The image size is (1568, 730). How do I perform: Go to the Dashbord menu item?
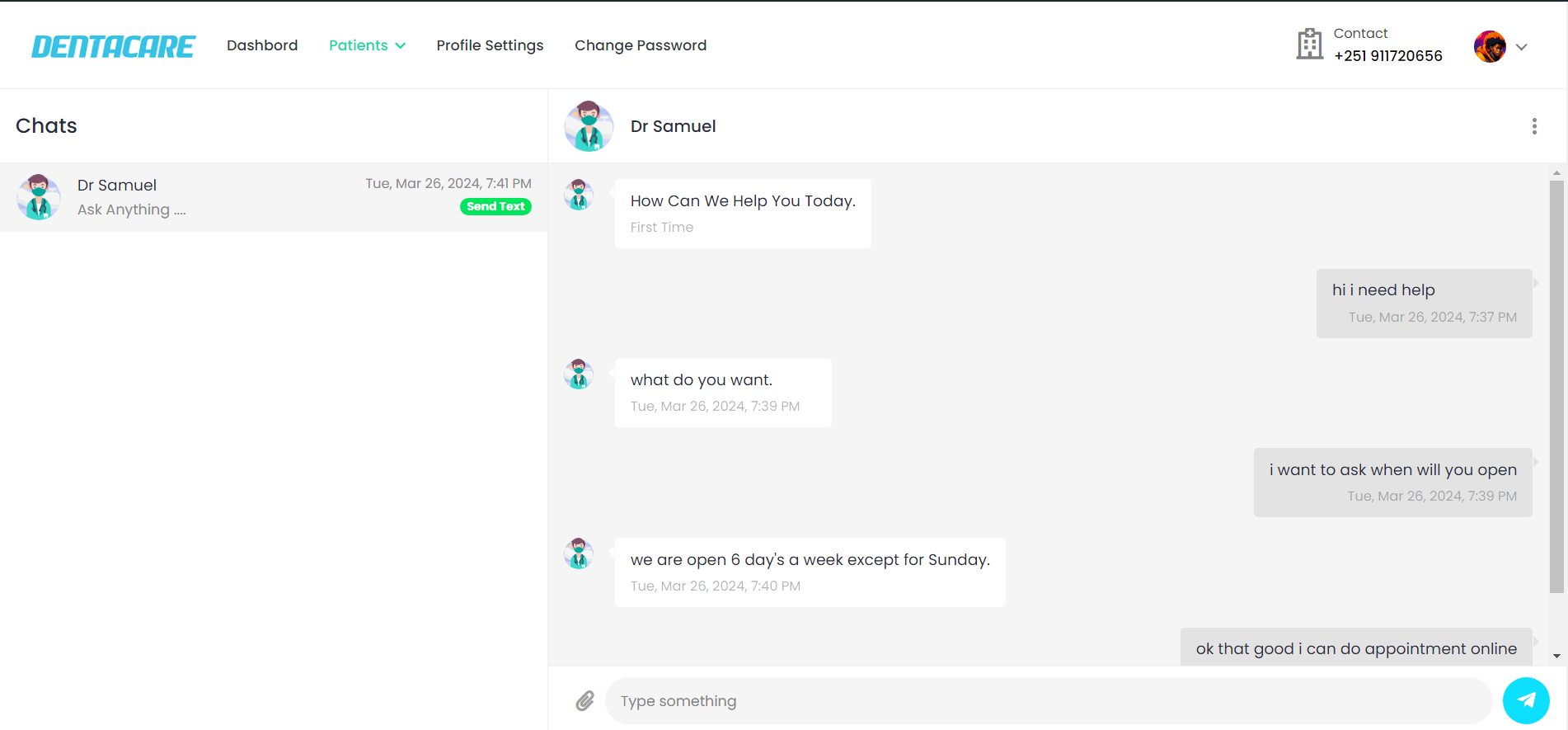(262, 45)
